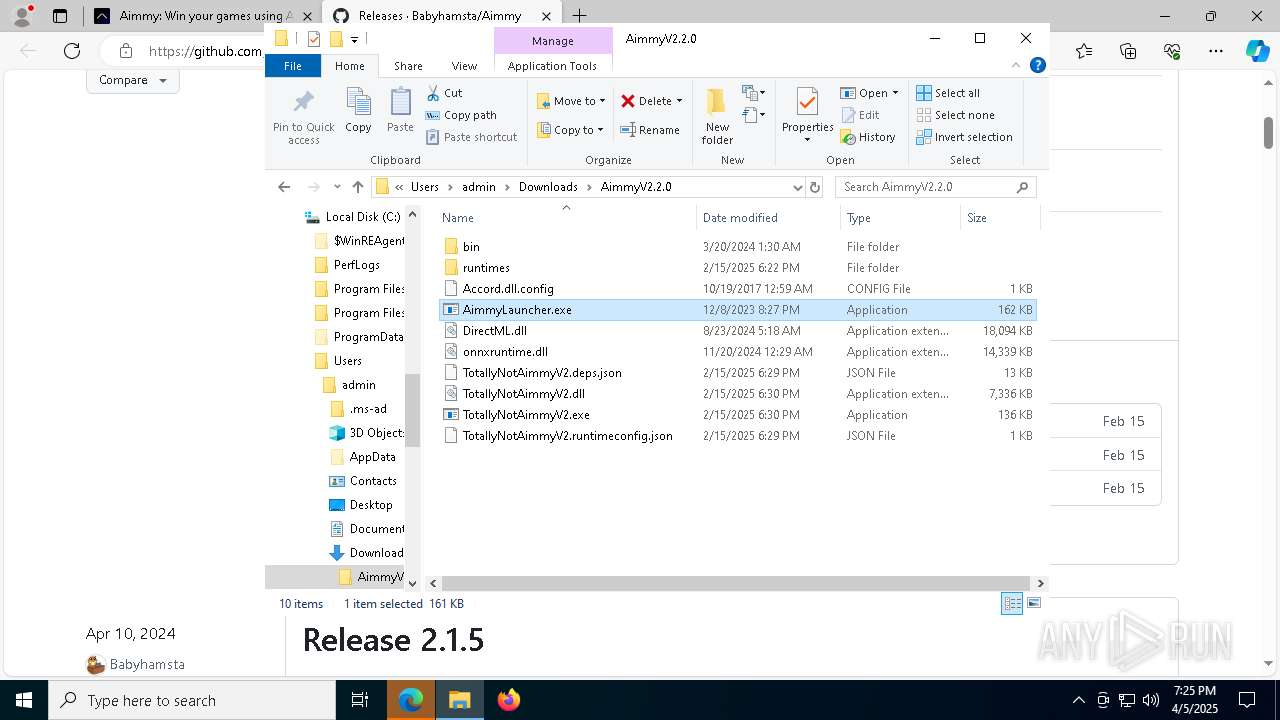Click the Search AimmyV2.2.0 field

point(935,187)
